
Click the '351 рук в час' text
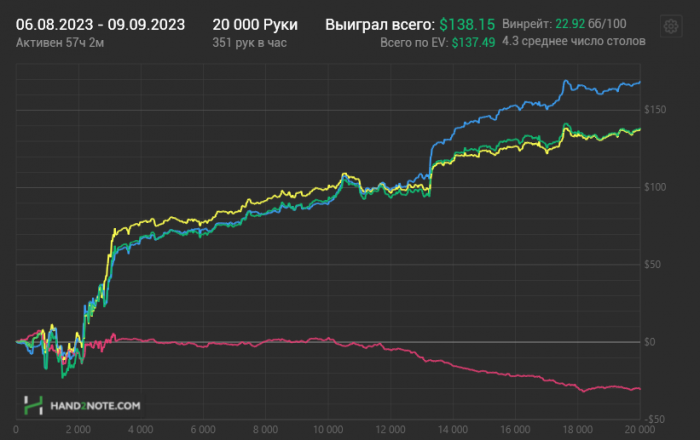click(x=250, y=43)
